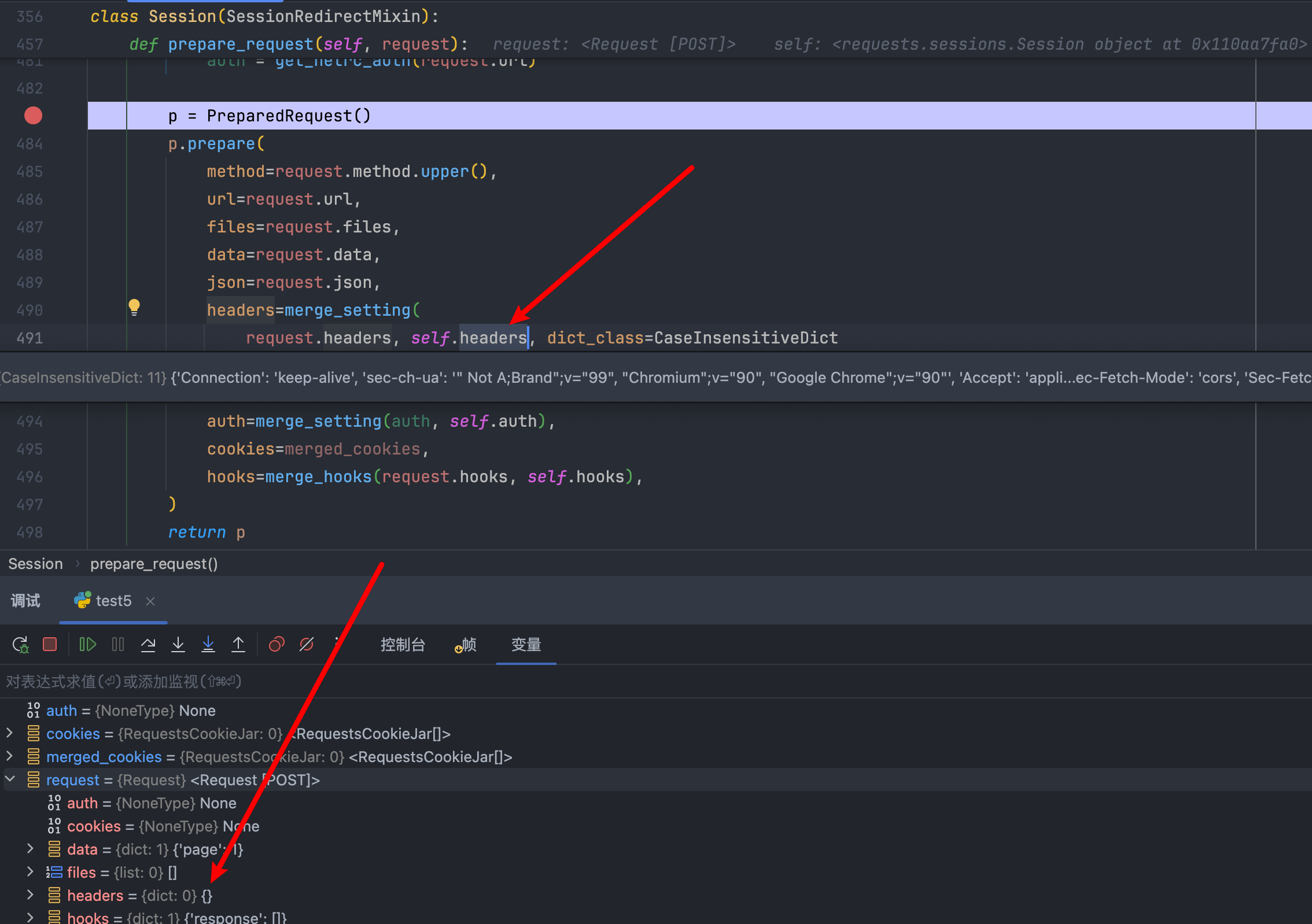Click prepare_request() in breadcrumb bar
Viewport: 1312px width, 924px height.
pyautogui.click(x=154, y=564)
